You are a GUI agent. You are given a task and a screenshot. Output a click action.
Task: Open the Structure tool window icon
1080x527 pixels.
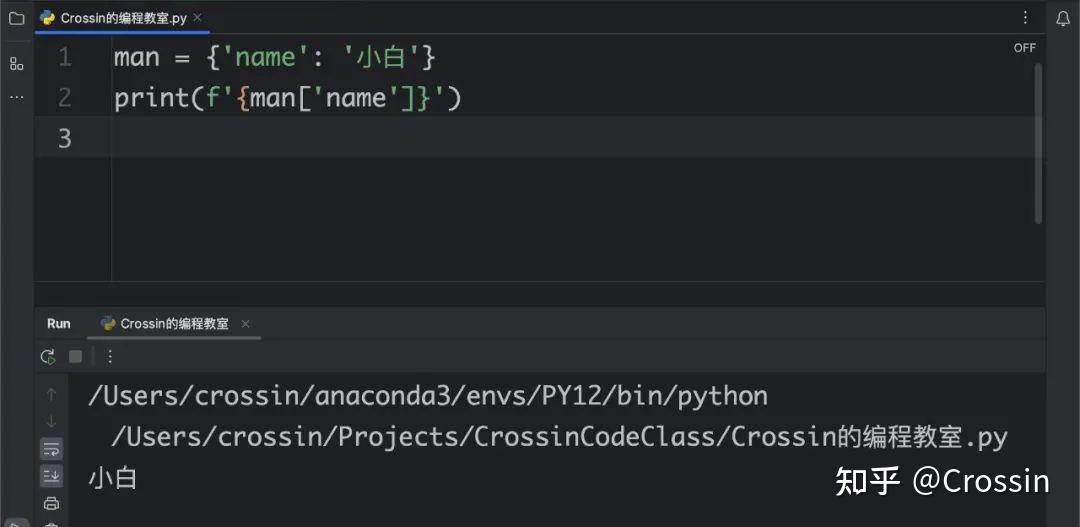17,64
